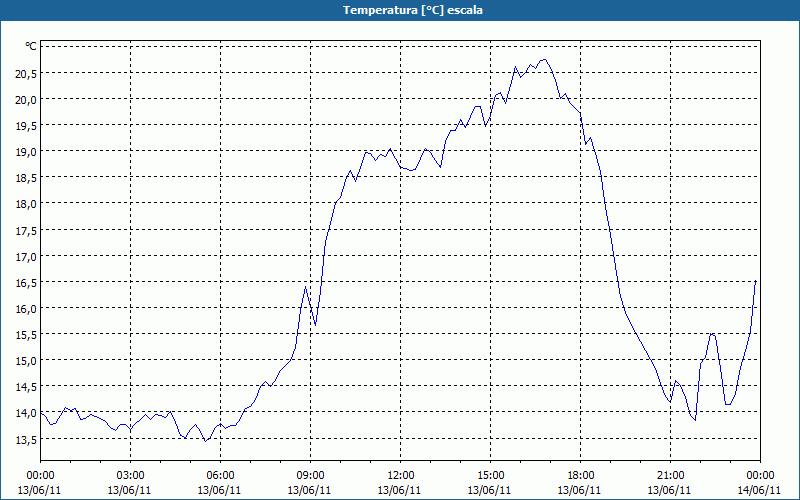Select the 14,5 y-axis label
The image size is (800, 500).
26,387
